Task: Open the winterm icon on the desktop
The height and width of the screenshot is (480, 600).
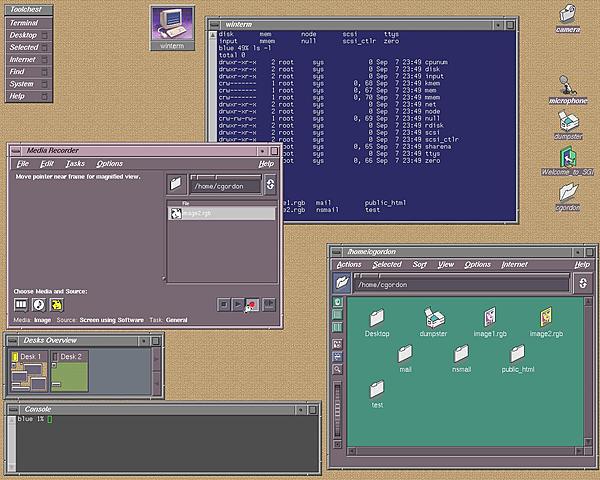Action: tap(172, 28)
